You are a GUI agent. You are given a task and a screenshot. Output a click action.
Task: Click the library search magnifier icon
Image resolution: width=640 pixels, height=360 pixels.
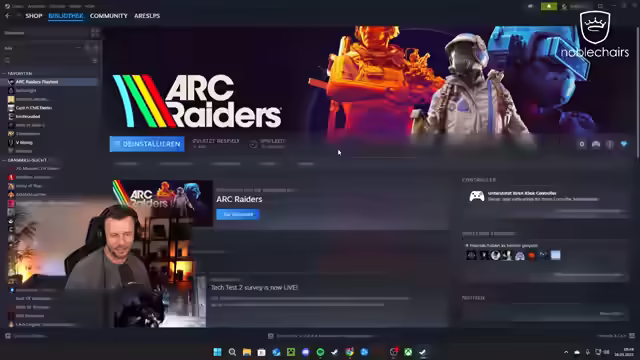[x=7, y=60]
